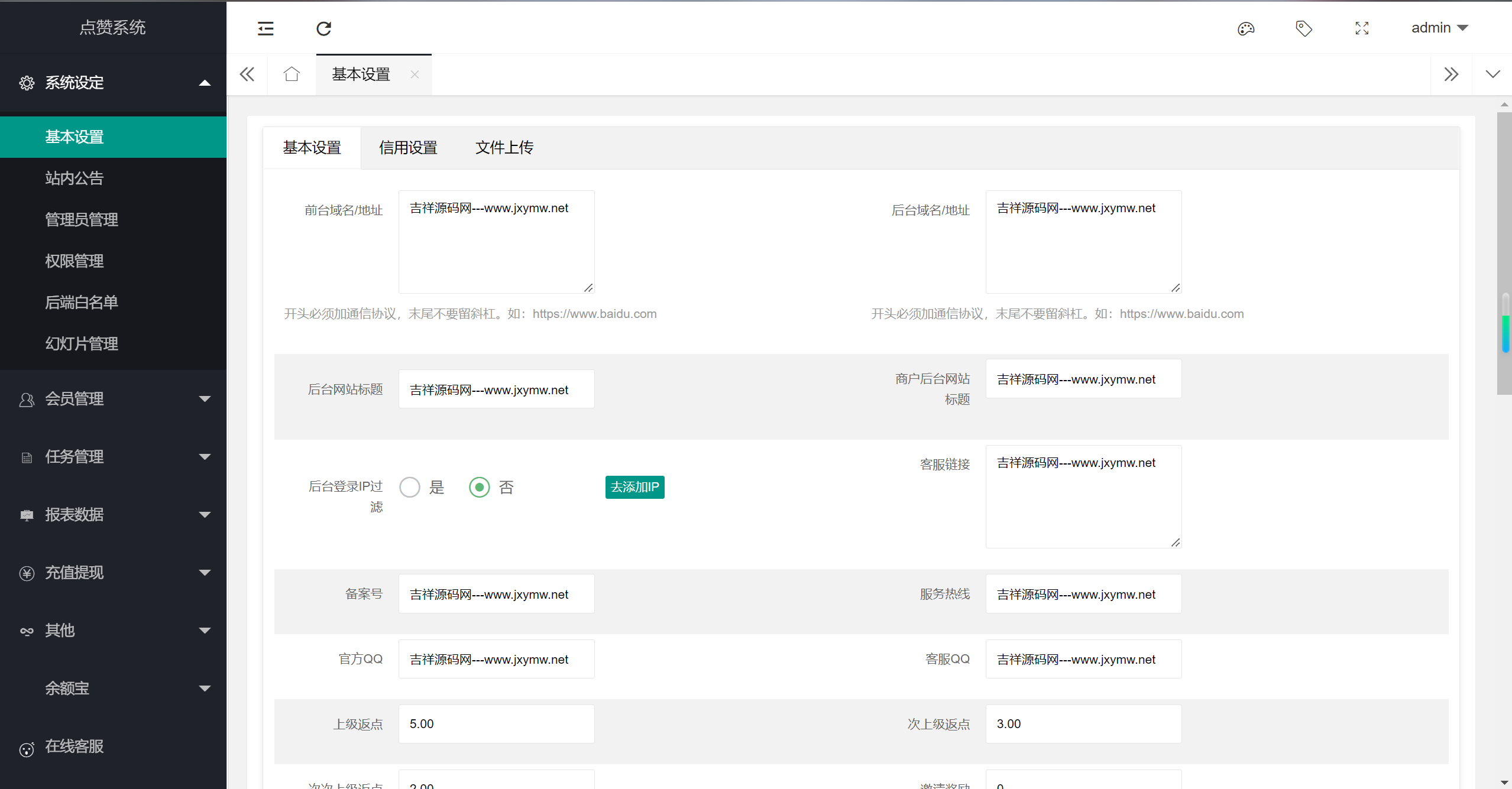
Task: Click the support icon beside 在线客服
Action: coord(27,749)
